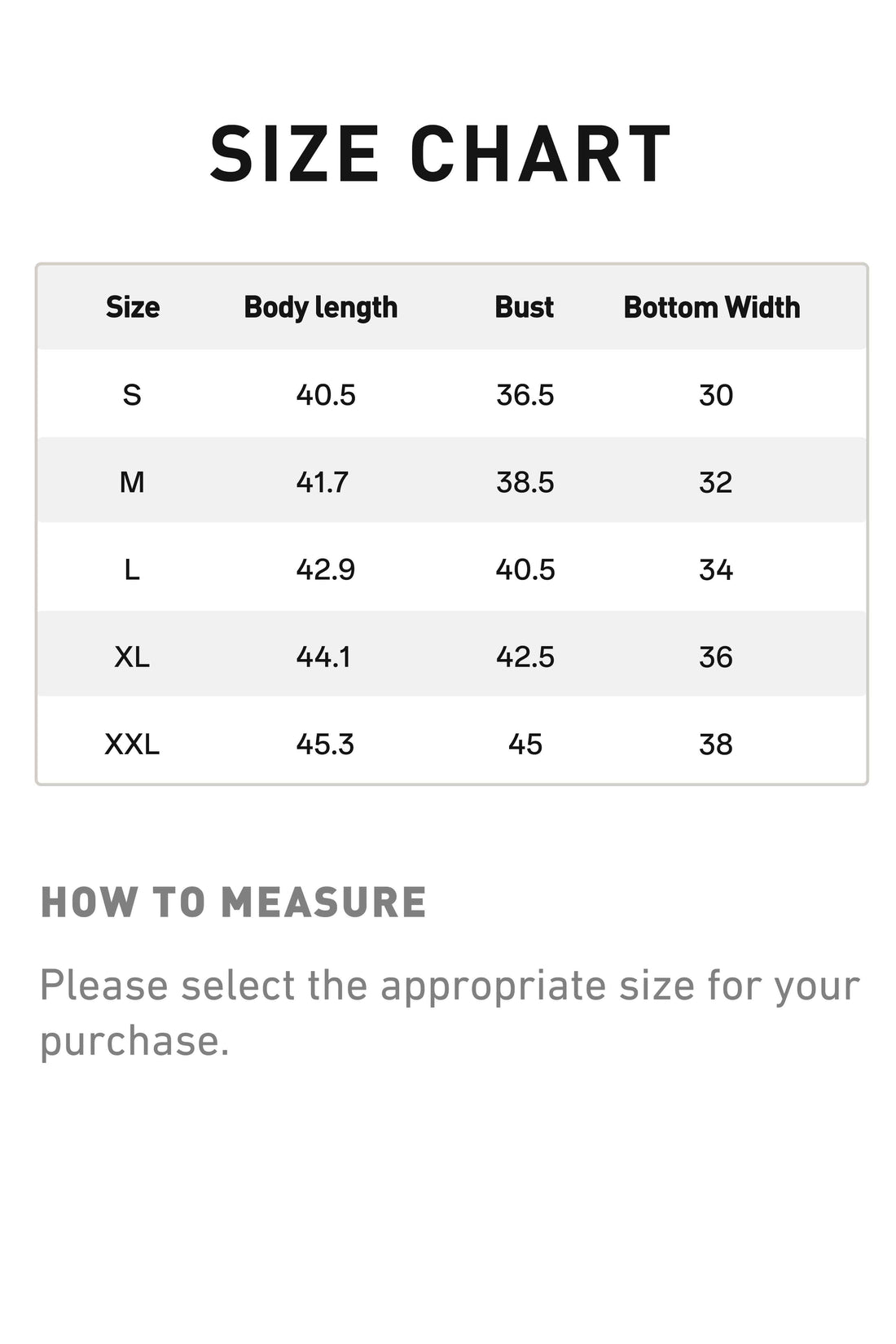Viewport: 896px width, 1344px height.
Task: Select the Bust column header
Action: coord(525,307)
